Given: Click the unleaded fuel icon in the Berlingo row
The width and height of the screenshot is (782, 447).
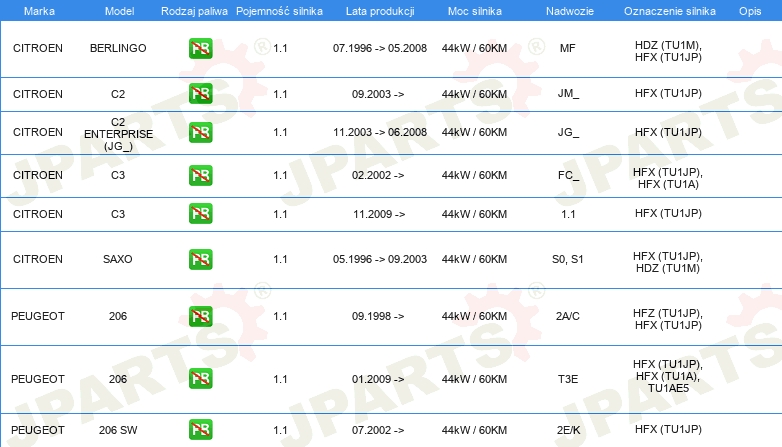Looking at the screenshot, I should point(200,48).
